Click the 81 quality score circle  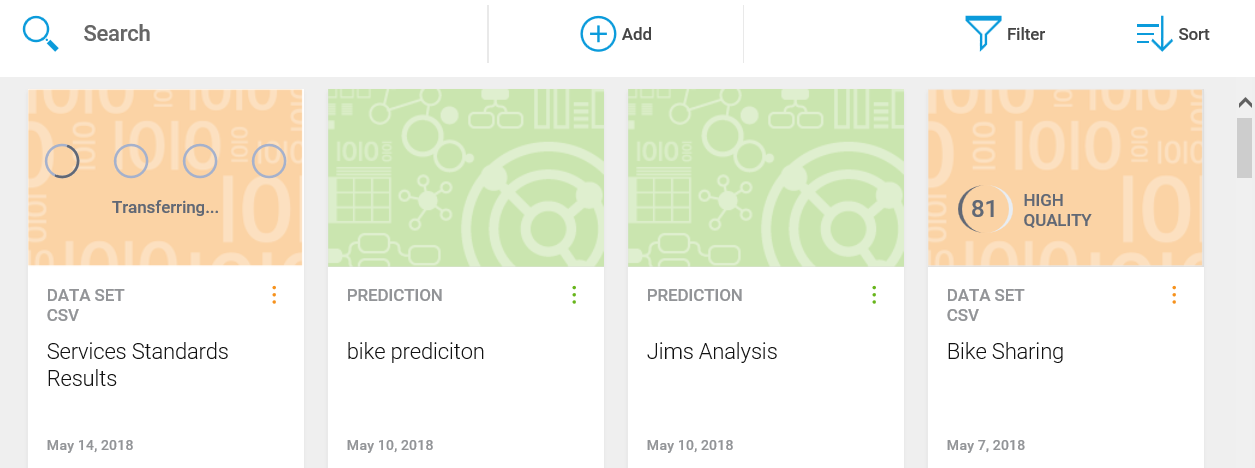[983, 209]
